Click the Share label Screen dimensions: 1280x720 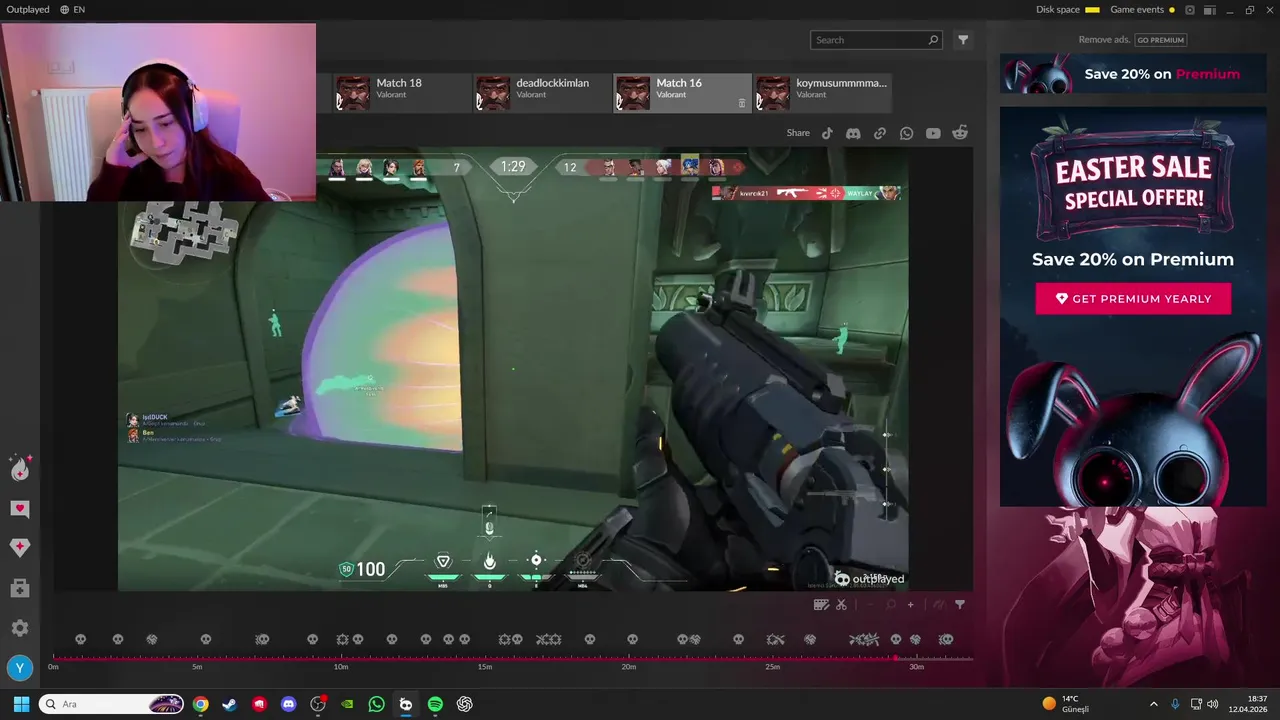(798, 133)
